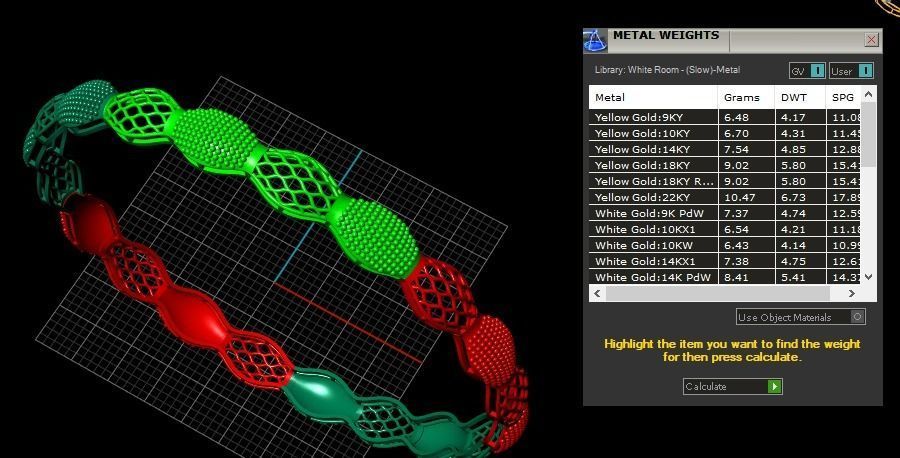The image size is (900, 458).
Task: Select the Yellow Gold:10KY row
Action: coord(724,133)
